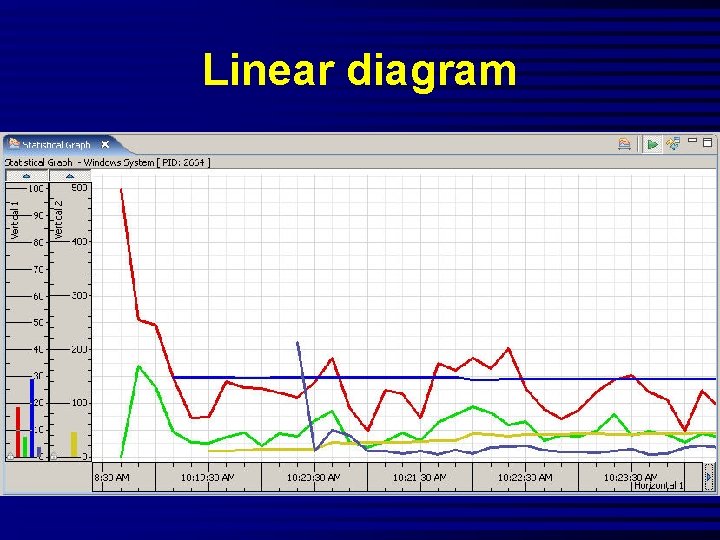Viewport: 720px width, 540px height.
Task: Click the green line's first peak
Action: [x=139, y=366]
